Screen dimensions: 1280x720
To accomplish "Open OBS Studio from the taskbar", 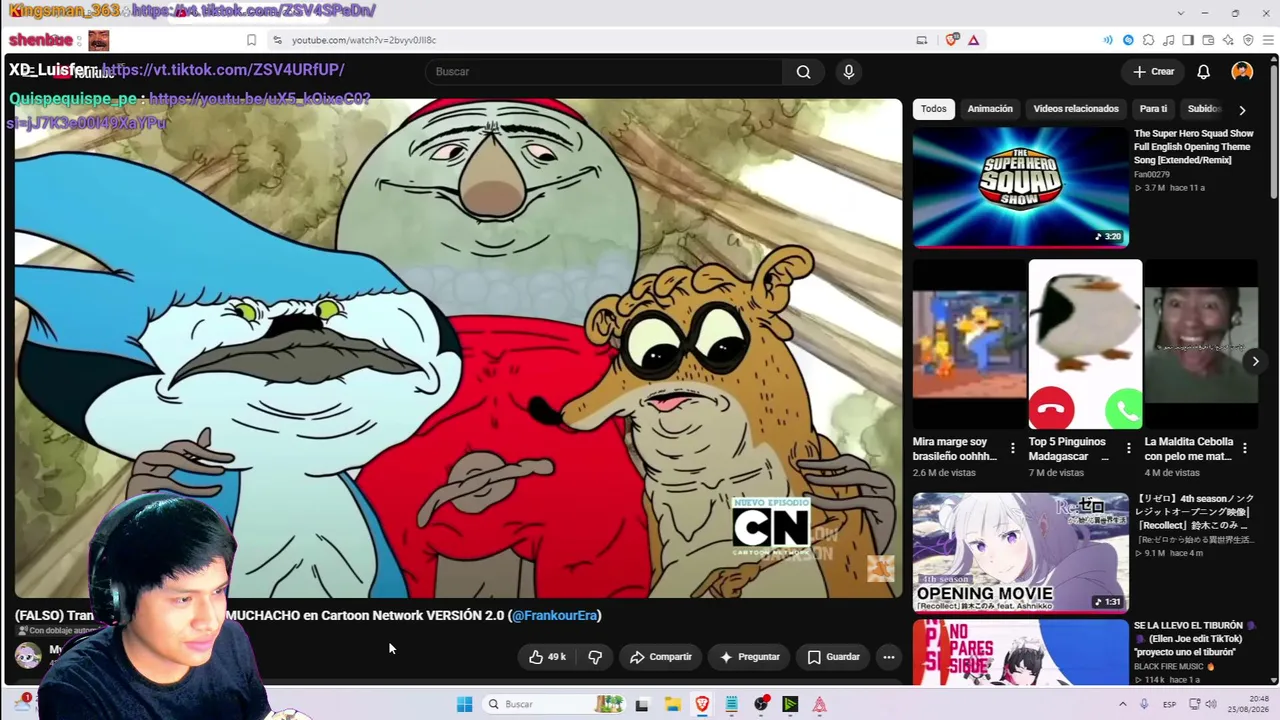I will [x=761, y=704].
